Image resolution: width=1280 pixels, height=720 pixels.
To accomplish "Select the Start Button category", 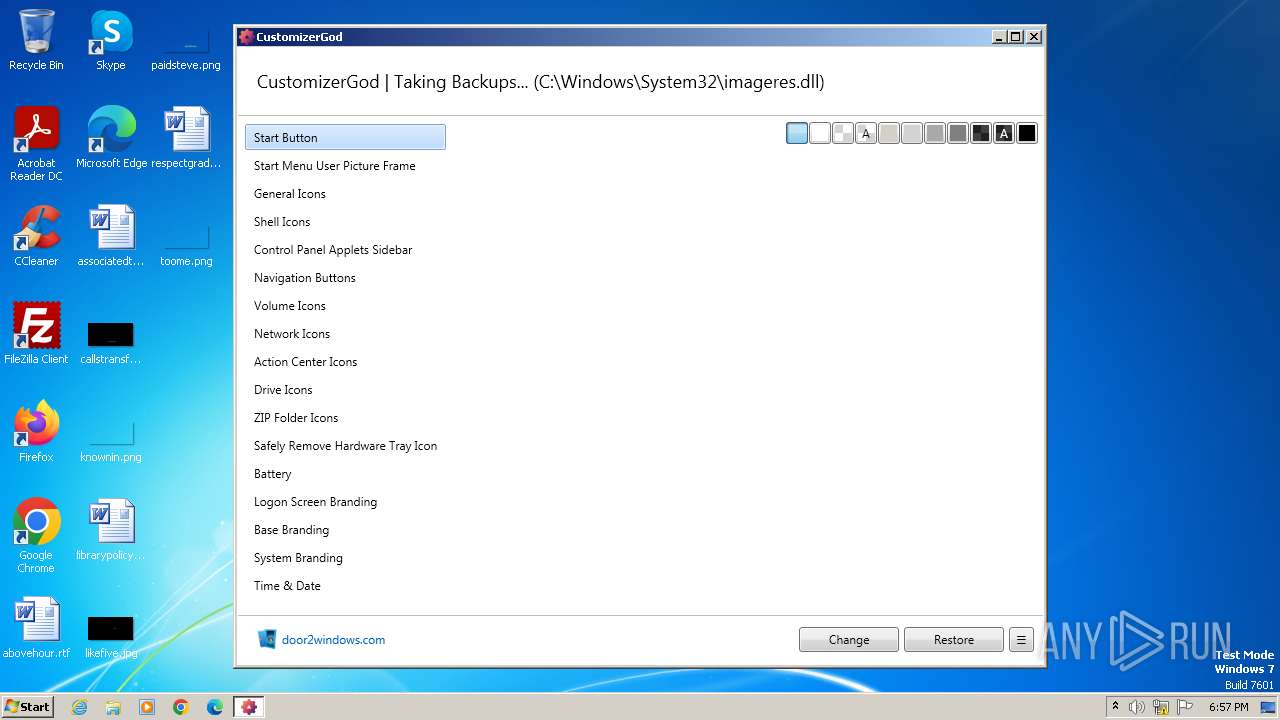I will pyautogui.click(x=345, y=138).
